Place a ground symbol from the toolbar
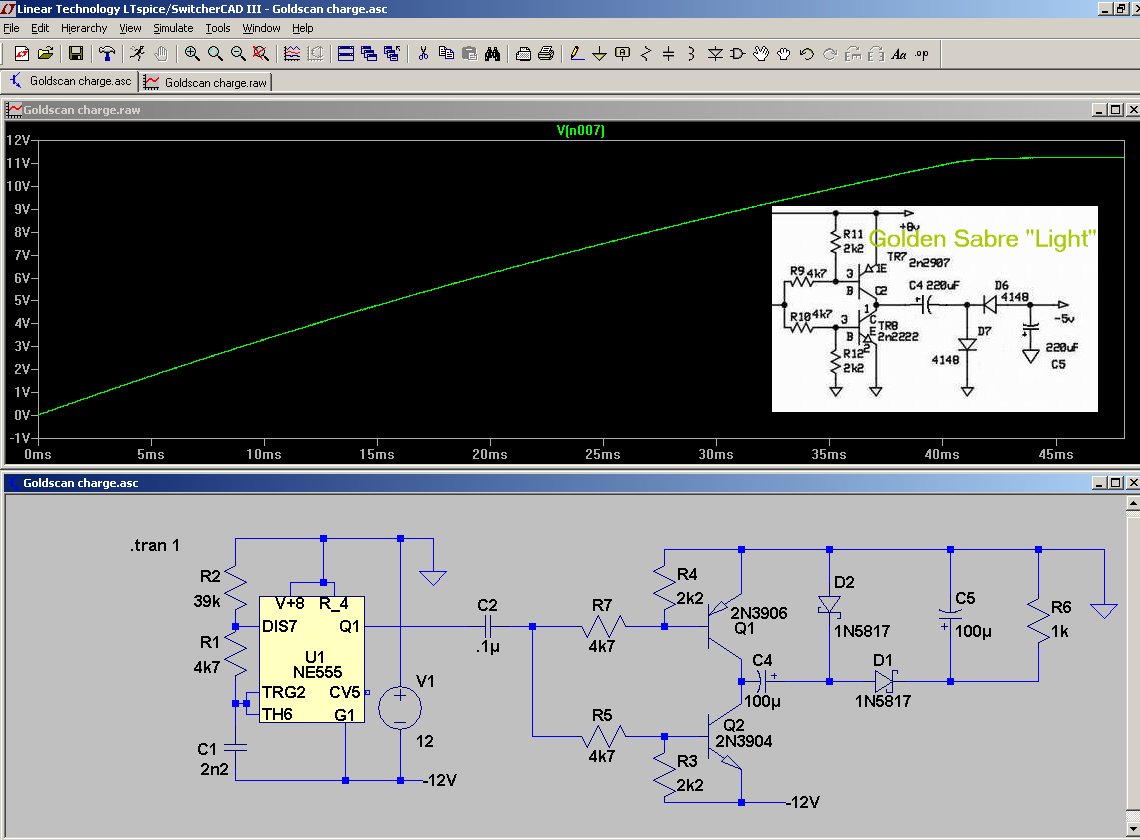The height and width of the screenshot is (840, 1140). coord(599,54)
